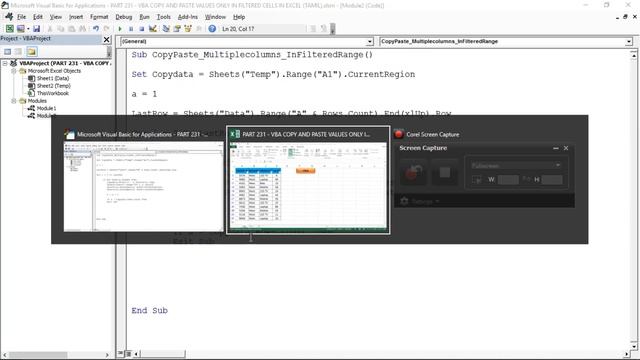640x360 pixels.
Task: Click the W width field in Screen Capture
Action: click(508, 180)
